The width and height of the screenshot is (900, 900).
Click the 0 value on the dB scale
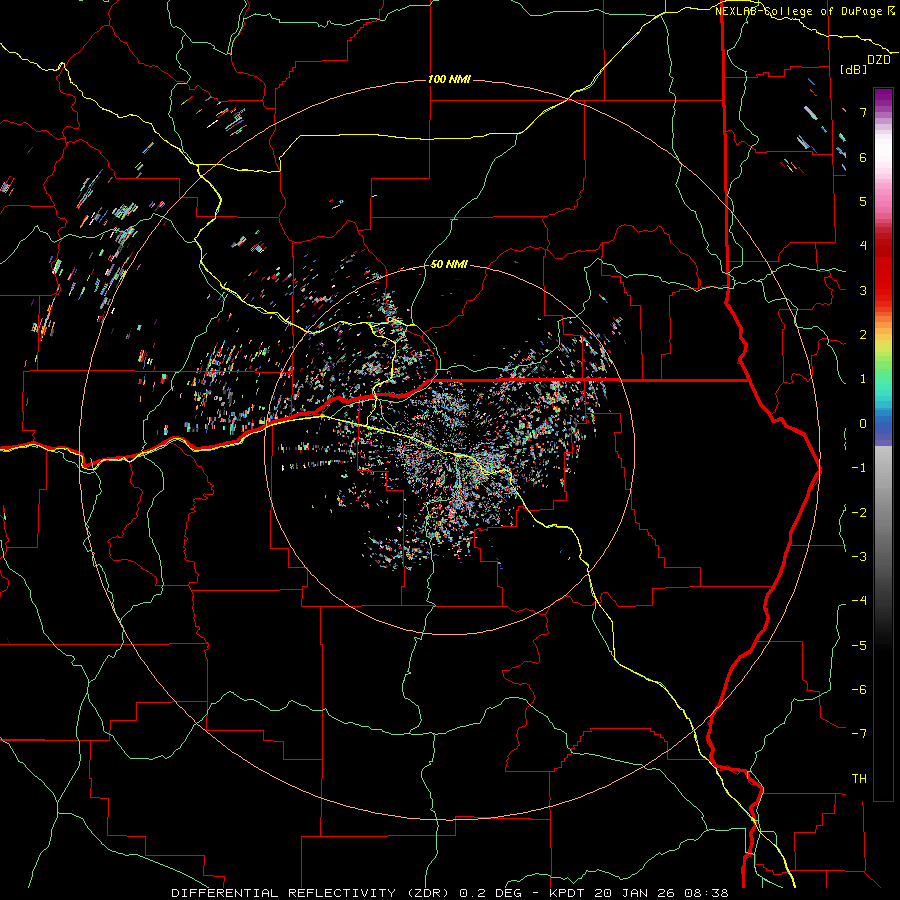(x=863, y=424)
